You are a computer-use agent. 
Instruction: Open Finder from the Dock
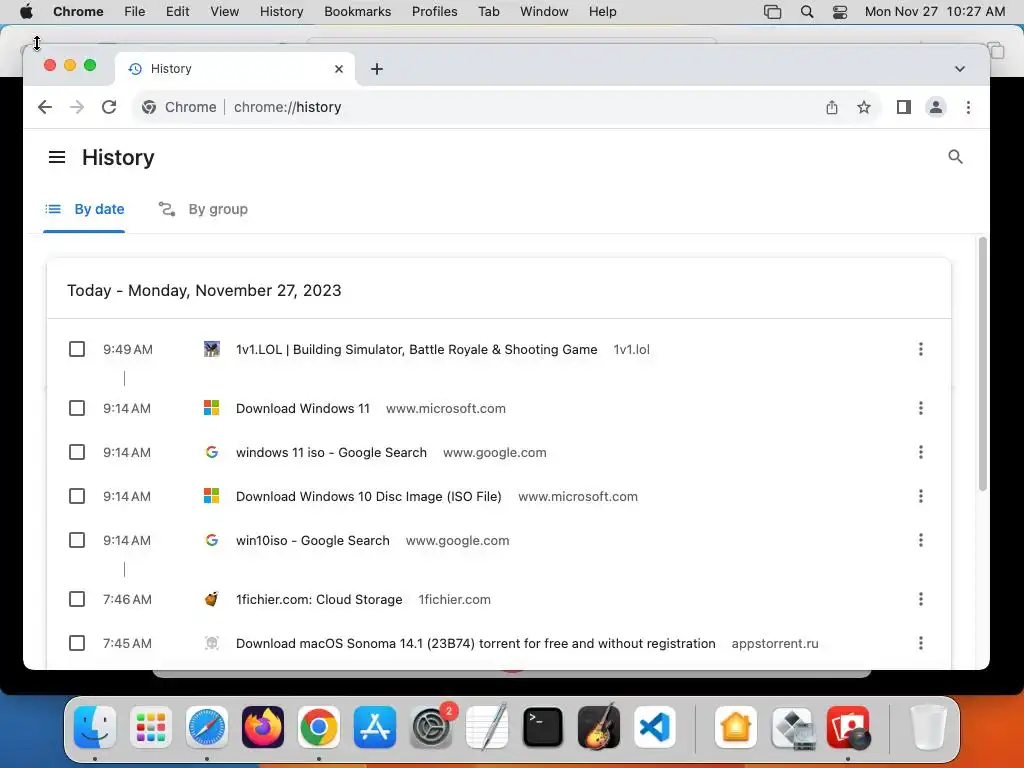(95, 727)
